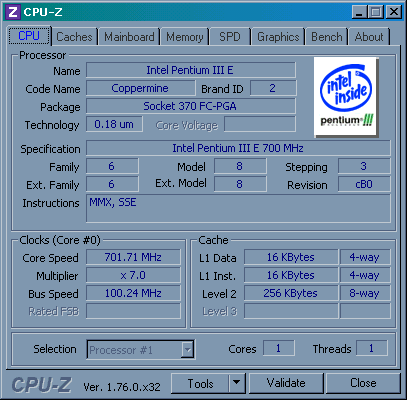This screenshot has width=407, height=400.
Task: Click the empty Core Voltage field
Action: [x=260, y=124]
